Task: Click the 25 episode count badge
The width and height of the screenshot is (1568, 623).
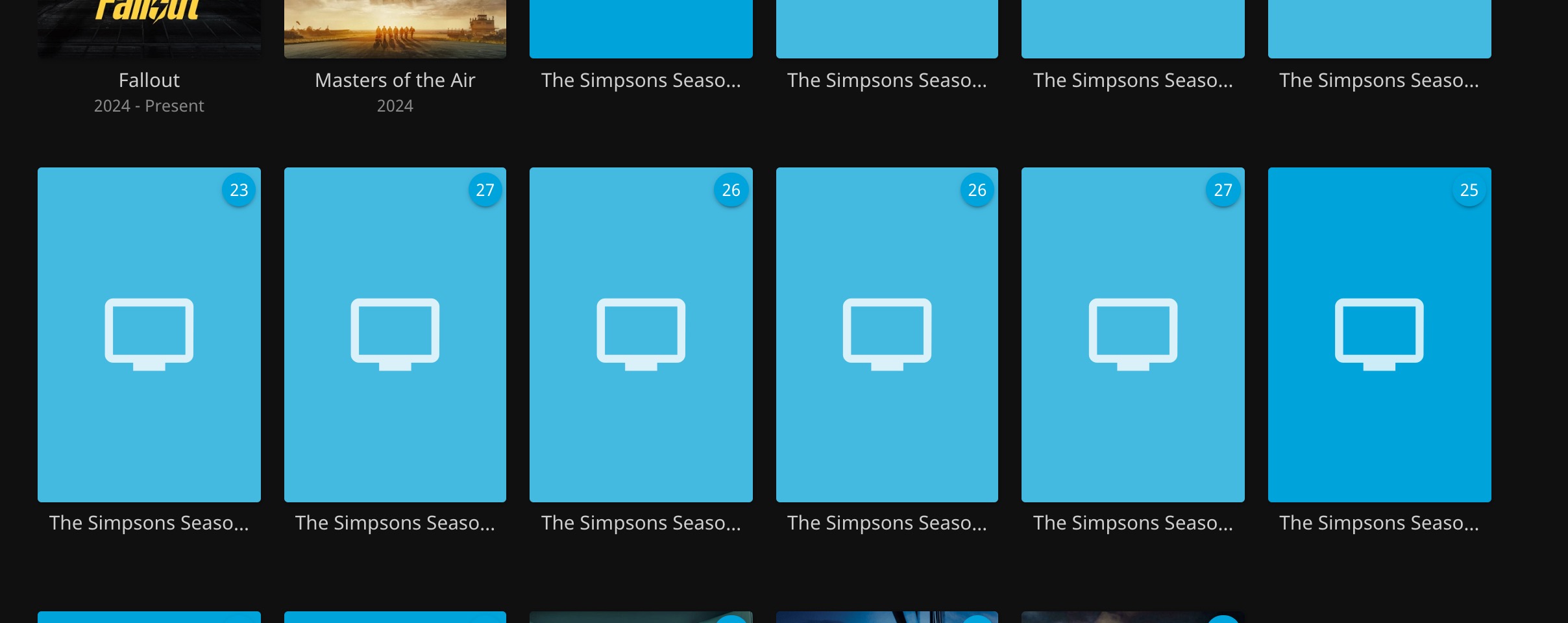Action: (x=1469, y=190)
